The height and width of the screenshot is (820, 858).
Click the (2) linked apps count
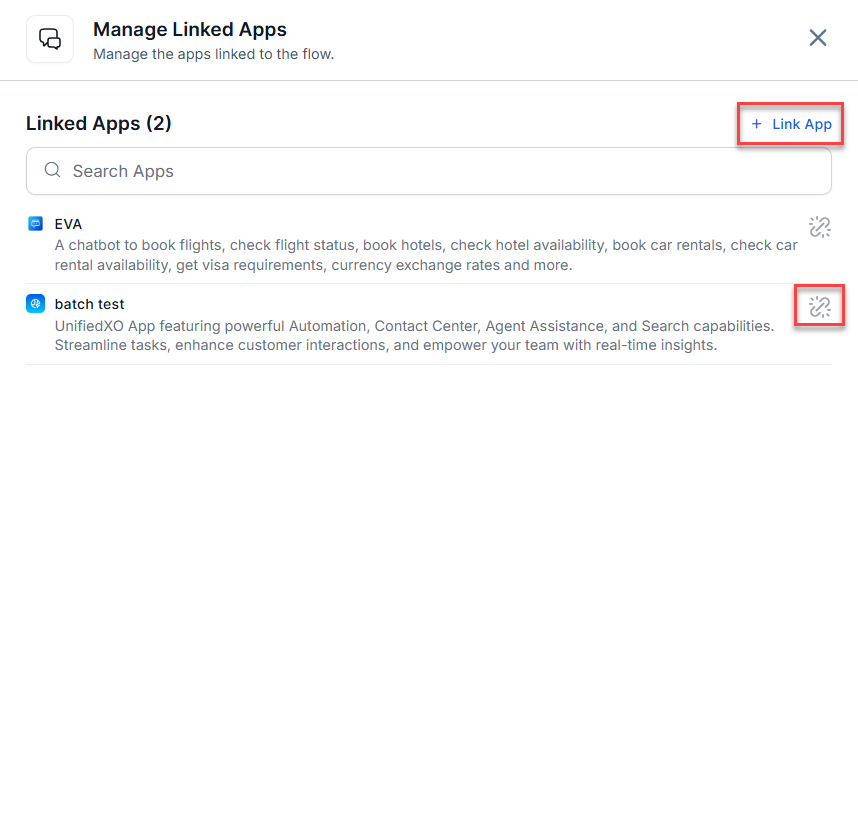[159, 123]
